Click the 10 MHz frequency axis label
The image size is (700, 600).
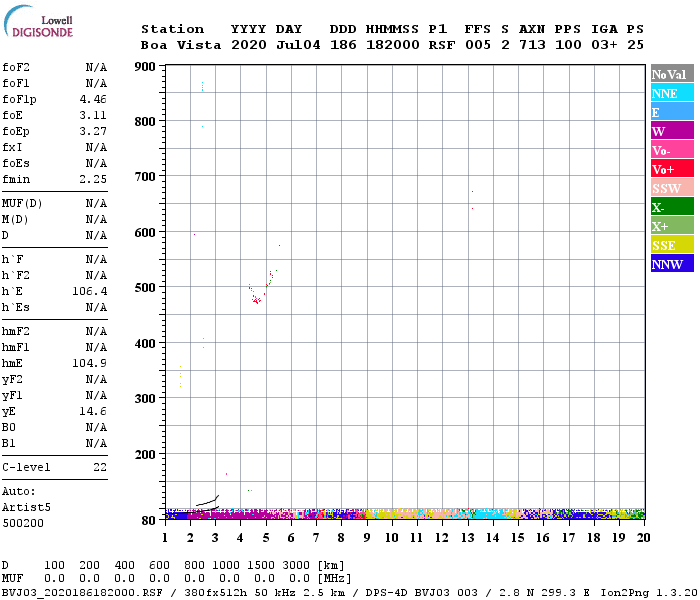[x=392, y=538]
